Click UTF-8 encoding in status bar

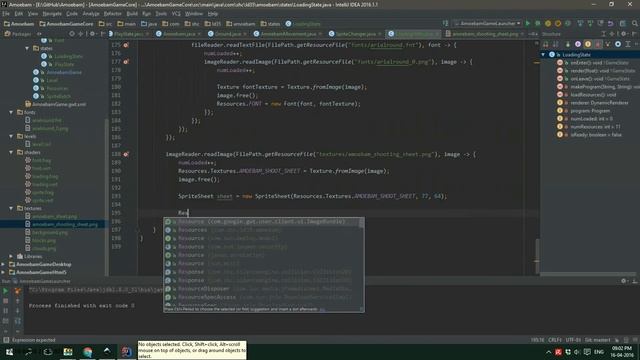pos(573,340)
